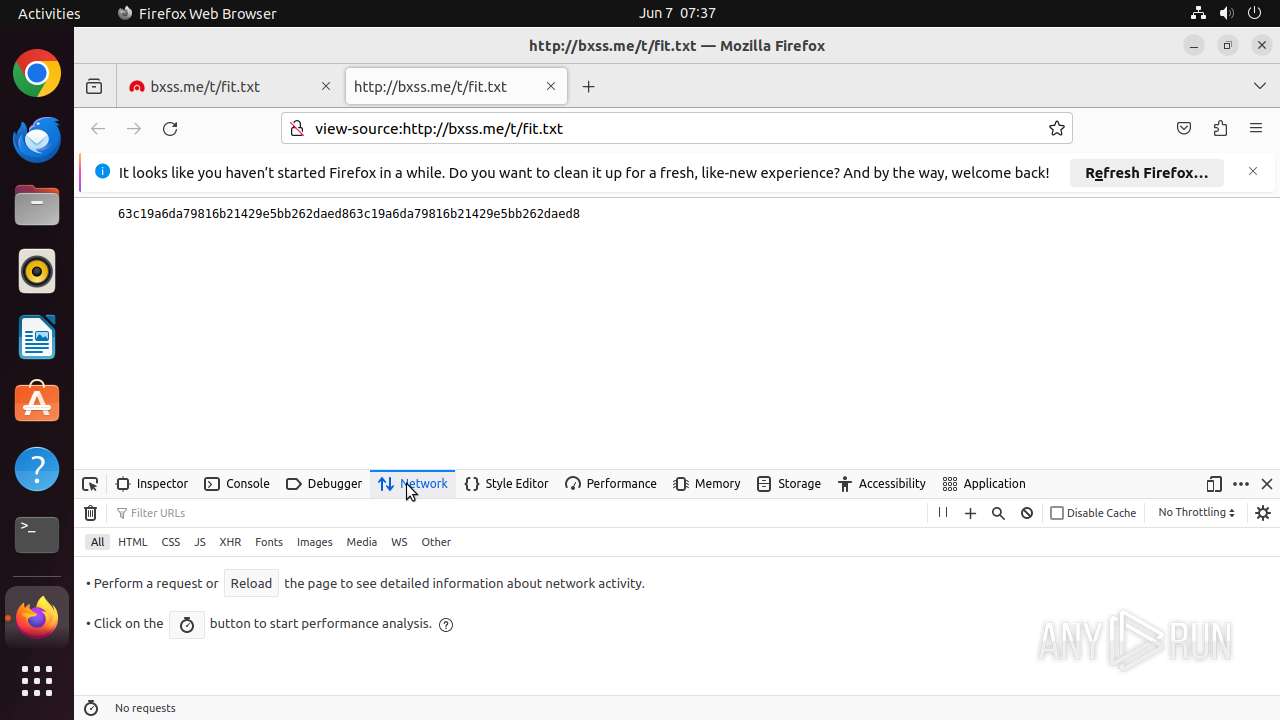Go back one page

coord(98,129)
